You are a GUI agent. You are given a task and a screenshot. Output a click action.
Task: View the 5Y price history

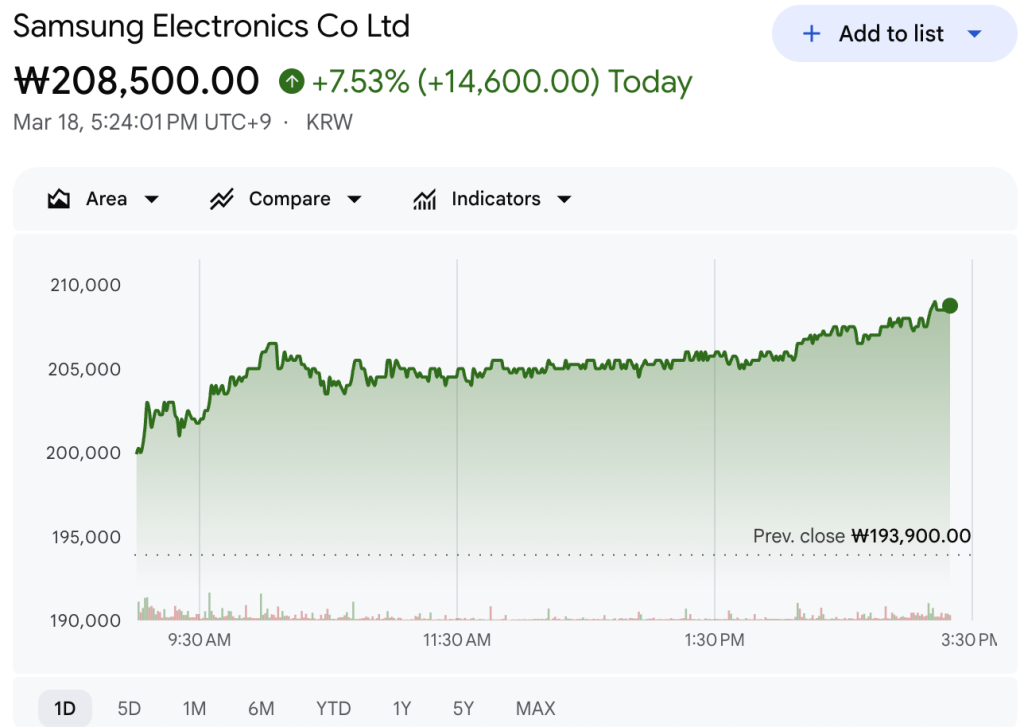pos(463,709)
